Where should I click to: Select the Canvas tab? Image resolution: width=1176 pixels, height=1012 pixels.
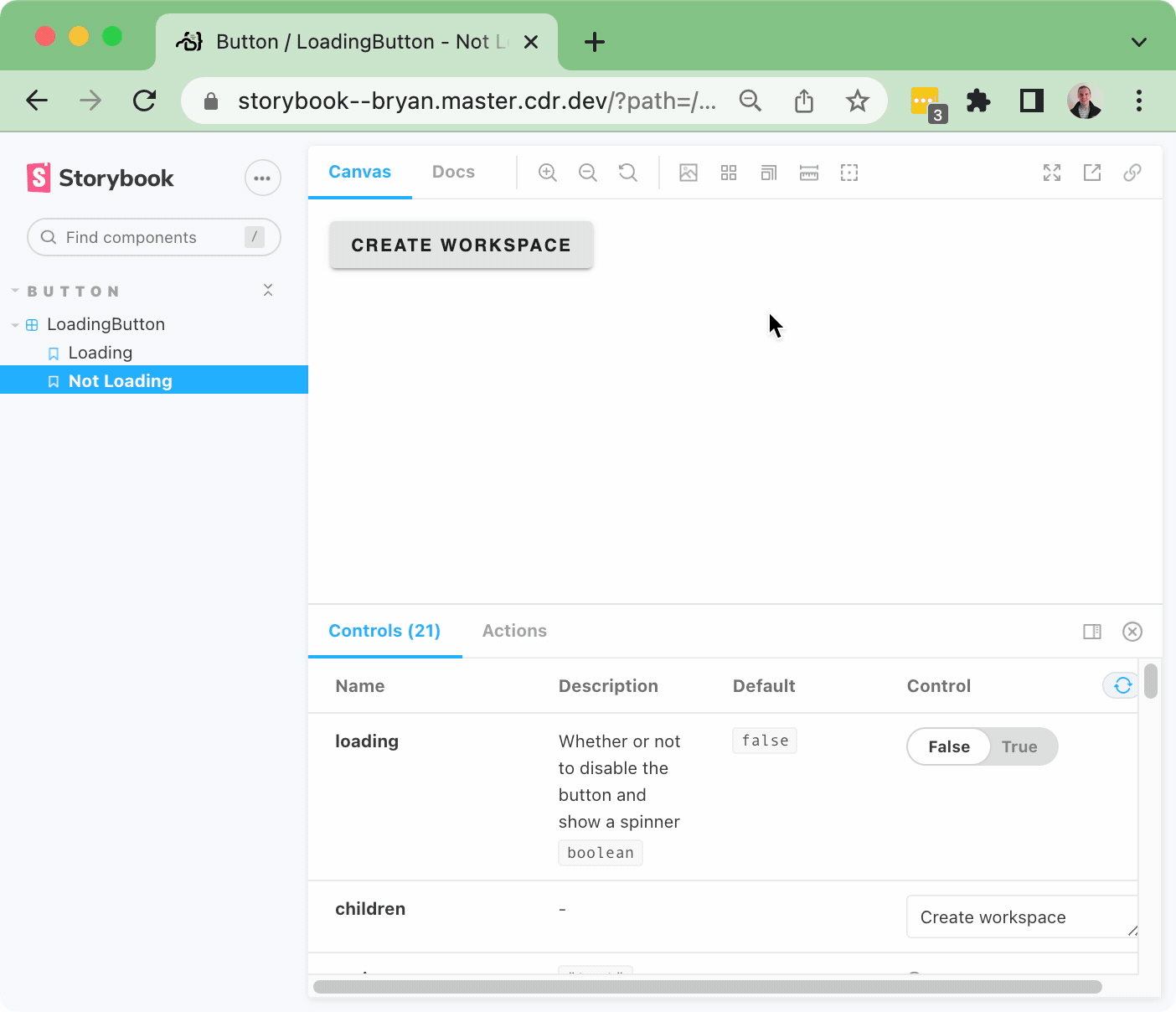[x=360, y=172]
